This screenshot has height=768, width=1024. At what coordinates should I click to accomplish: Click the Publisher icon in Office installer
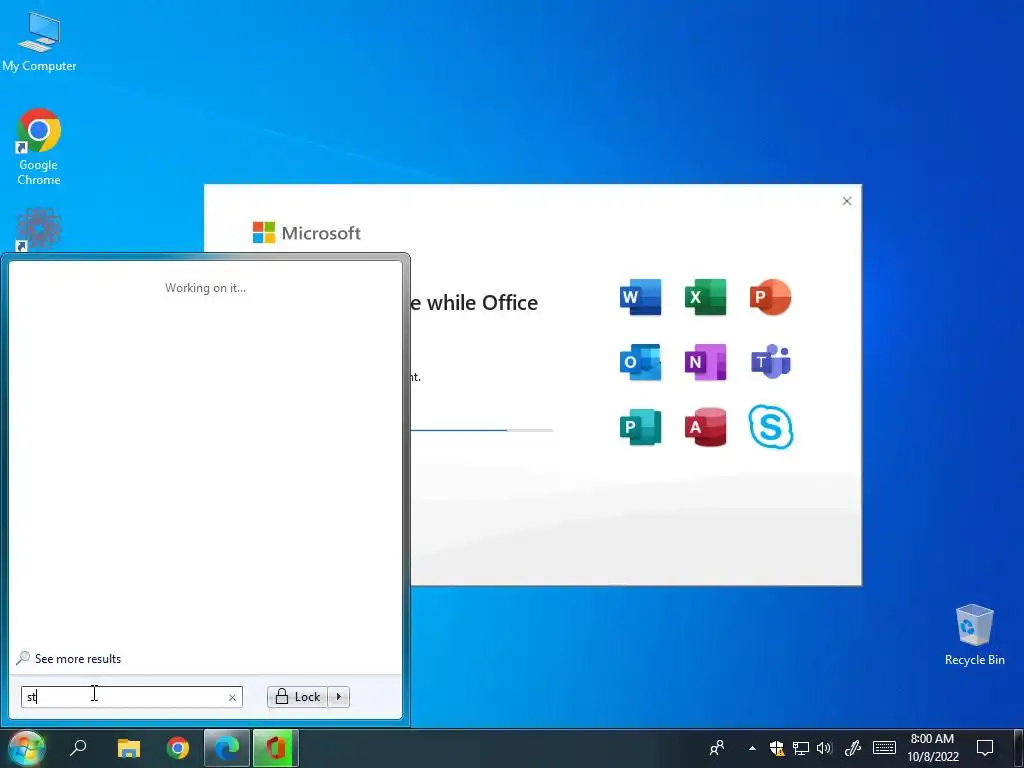[640, 427]
